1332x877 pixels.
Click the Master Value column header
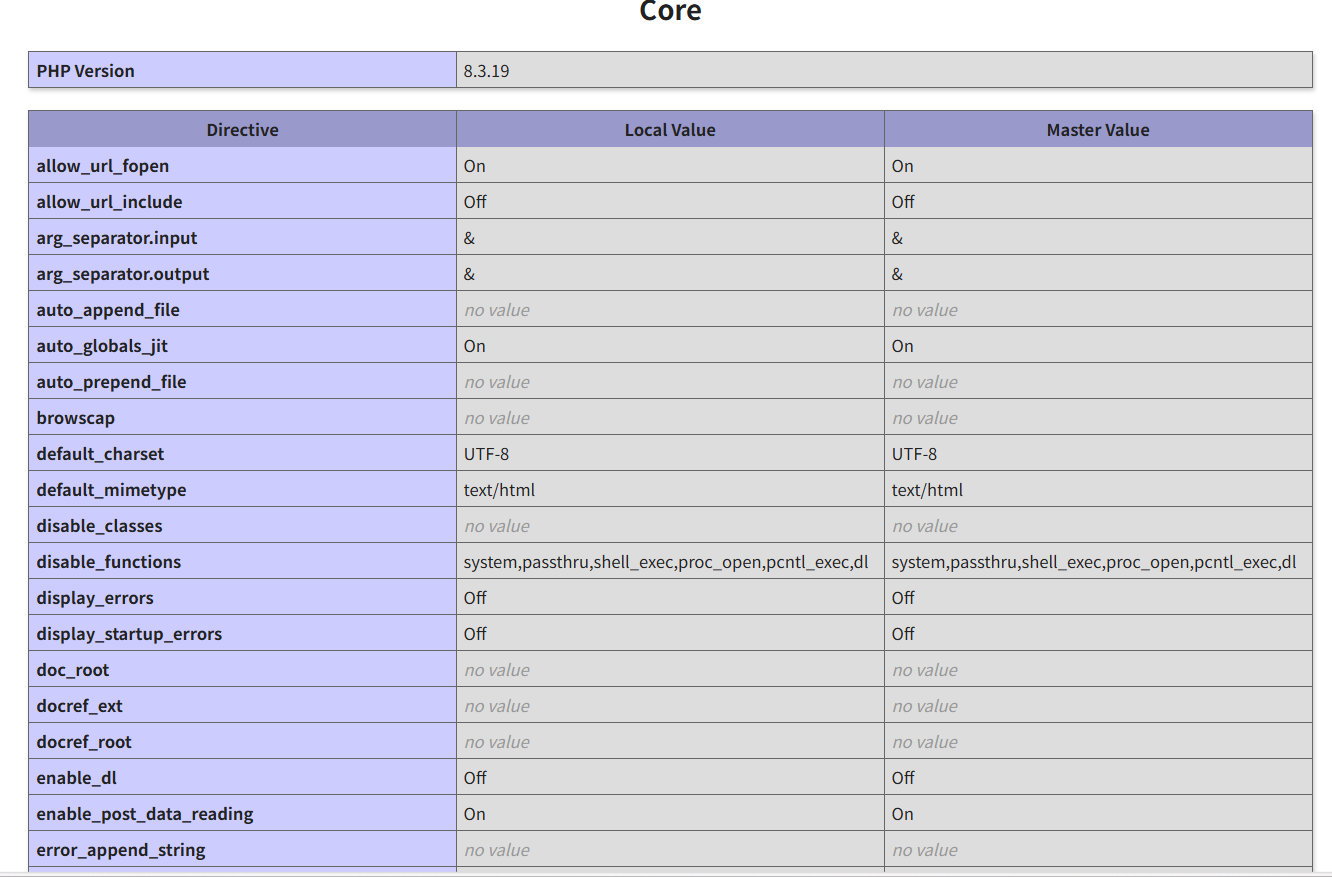pyautogui.click(x=1097, y=130)
